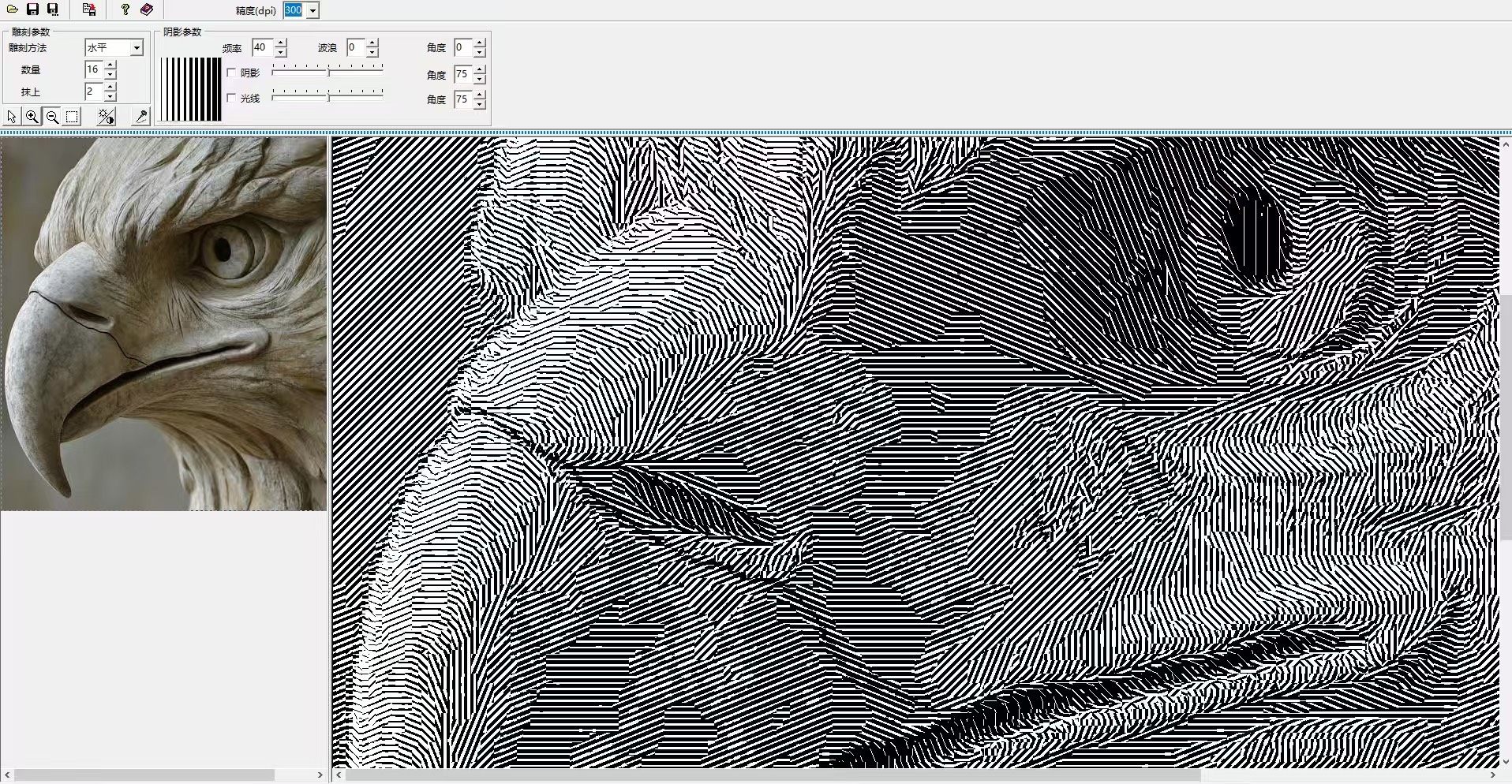The image size is (1512, 784).
Task: Click the 角度 field in the 光线 row
Action: [464, 100]
